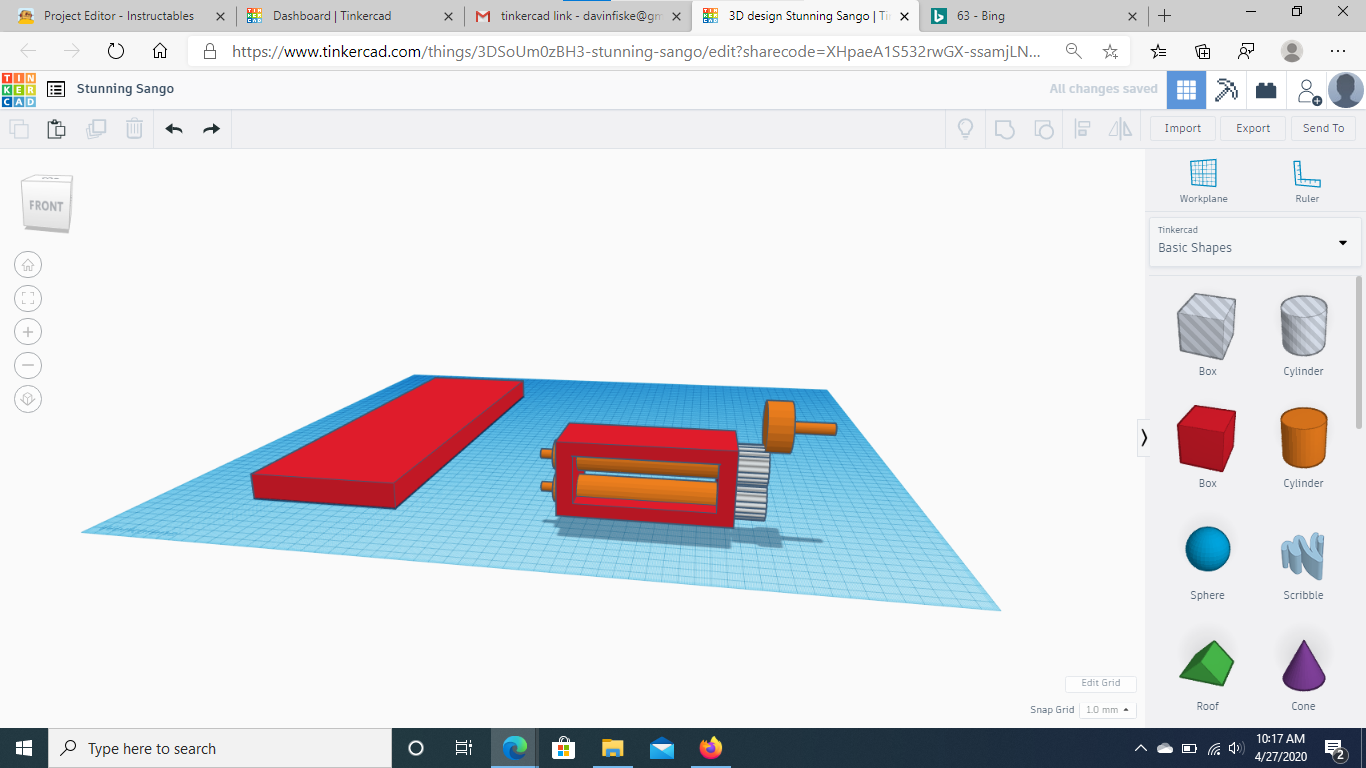Click the Tinkercad logo icon
This screenshot has height=768, width=1366.
click(x=18, y=89)
